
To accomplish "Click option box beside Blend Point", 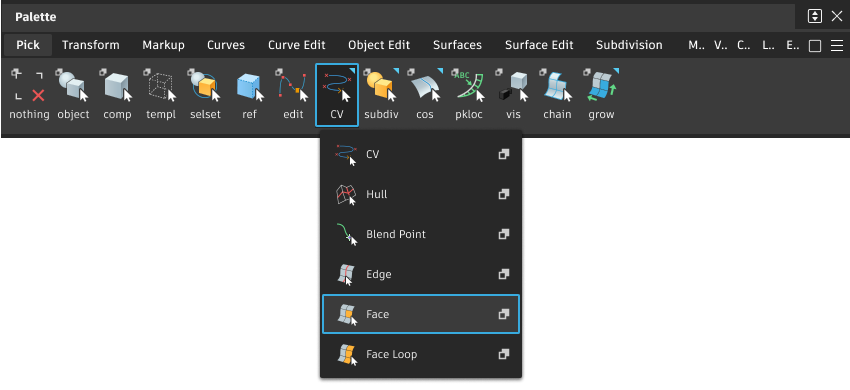I will coord(504,234).
